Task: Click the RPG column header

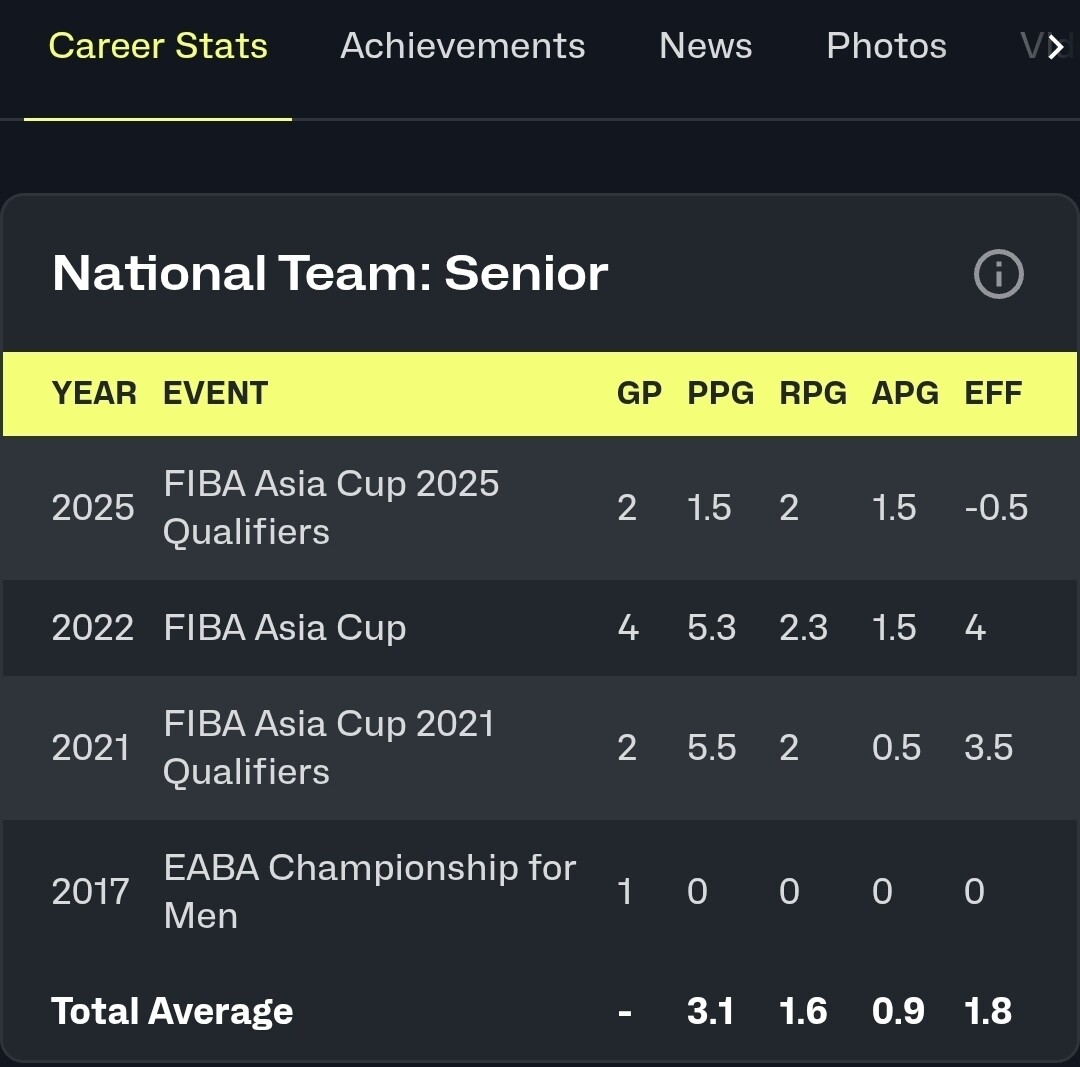Action: point(813,393)
